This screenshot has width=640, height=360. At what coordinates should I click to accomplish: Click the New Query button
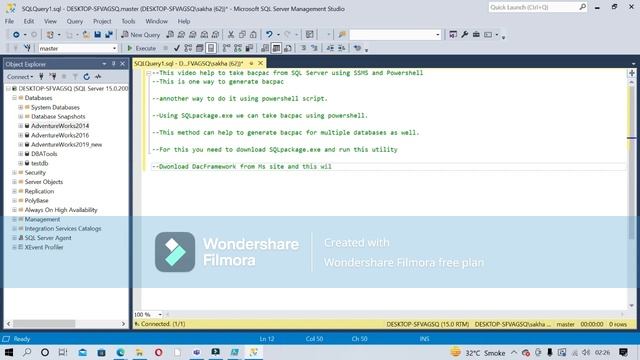tap(140, 35)
